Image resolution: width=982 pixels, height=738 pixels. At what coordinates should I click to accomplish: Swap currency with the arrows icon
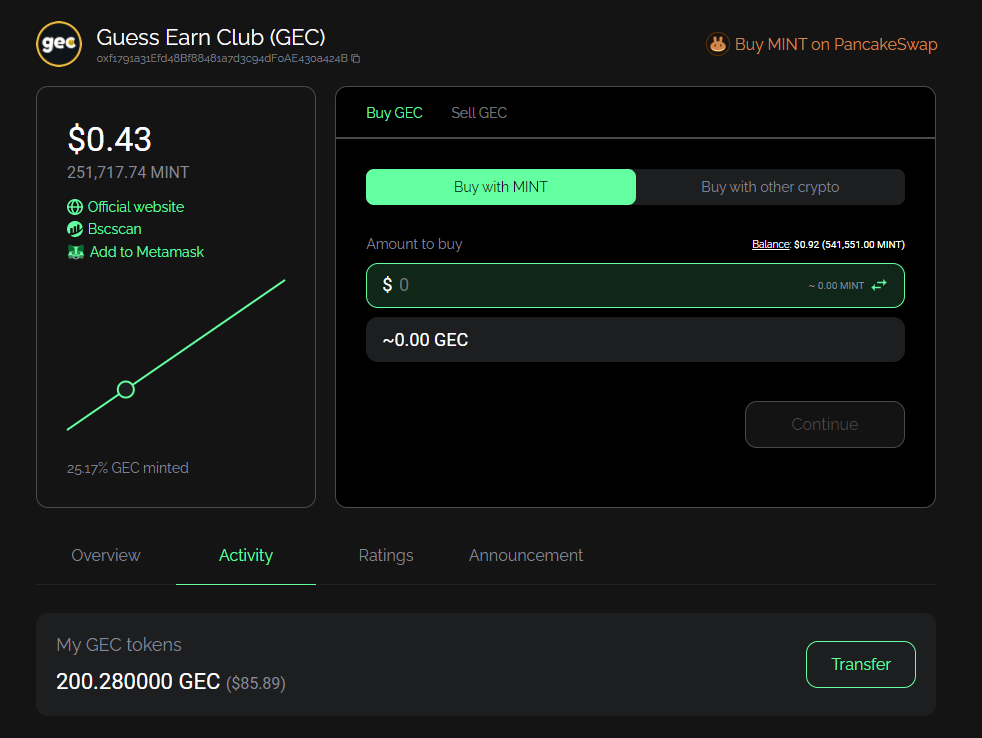click(x=879, y=285)
